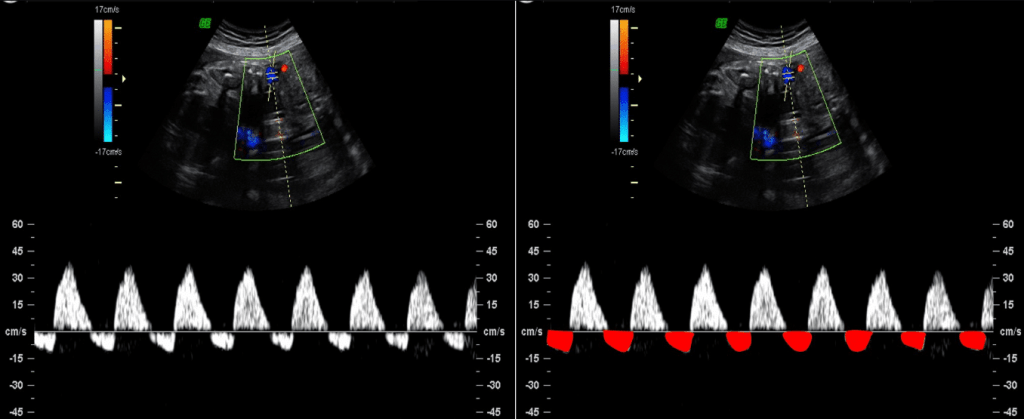
Task: Click the -45 label at far left axis
Action: coord(15,411)
